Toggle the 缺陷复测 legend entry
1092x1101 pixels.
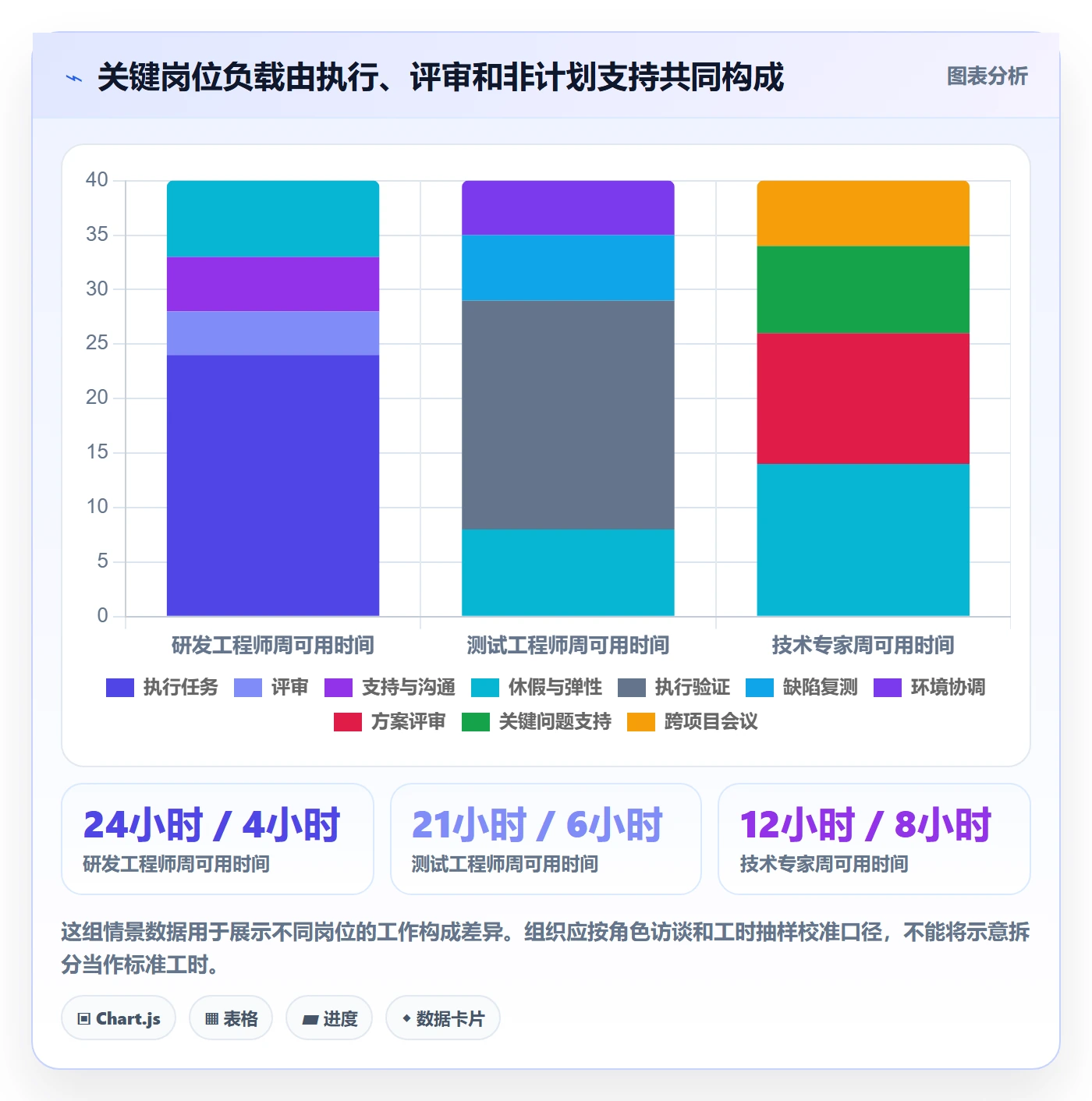(802, 687)
